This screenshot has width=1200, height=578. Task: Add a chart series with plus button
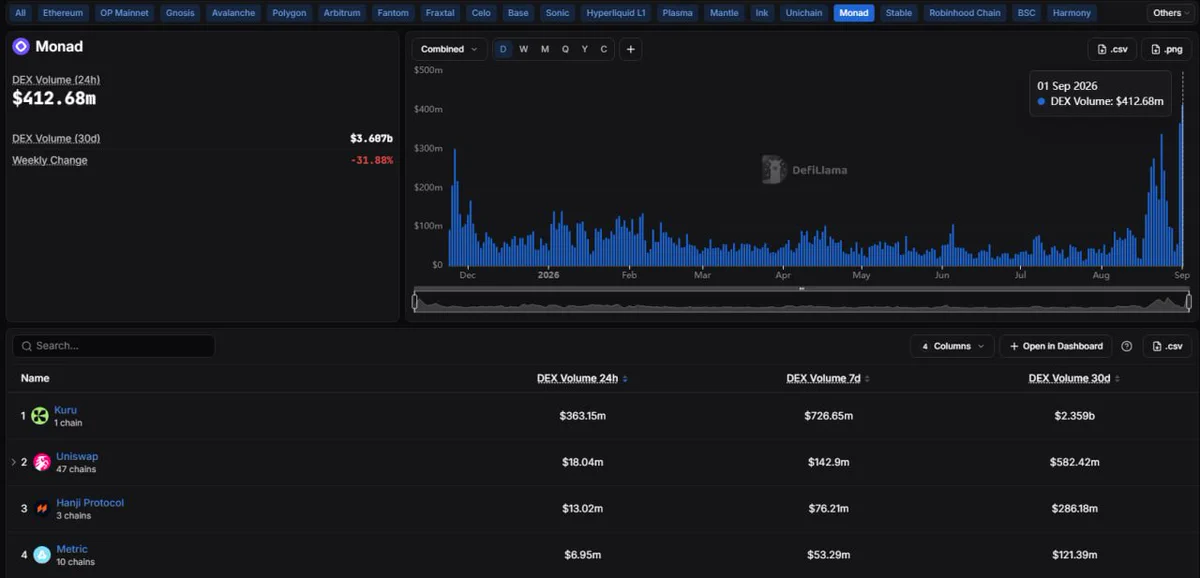point(630,49)
